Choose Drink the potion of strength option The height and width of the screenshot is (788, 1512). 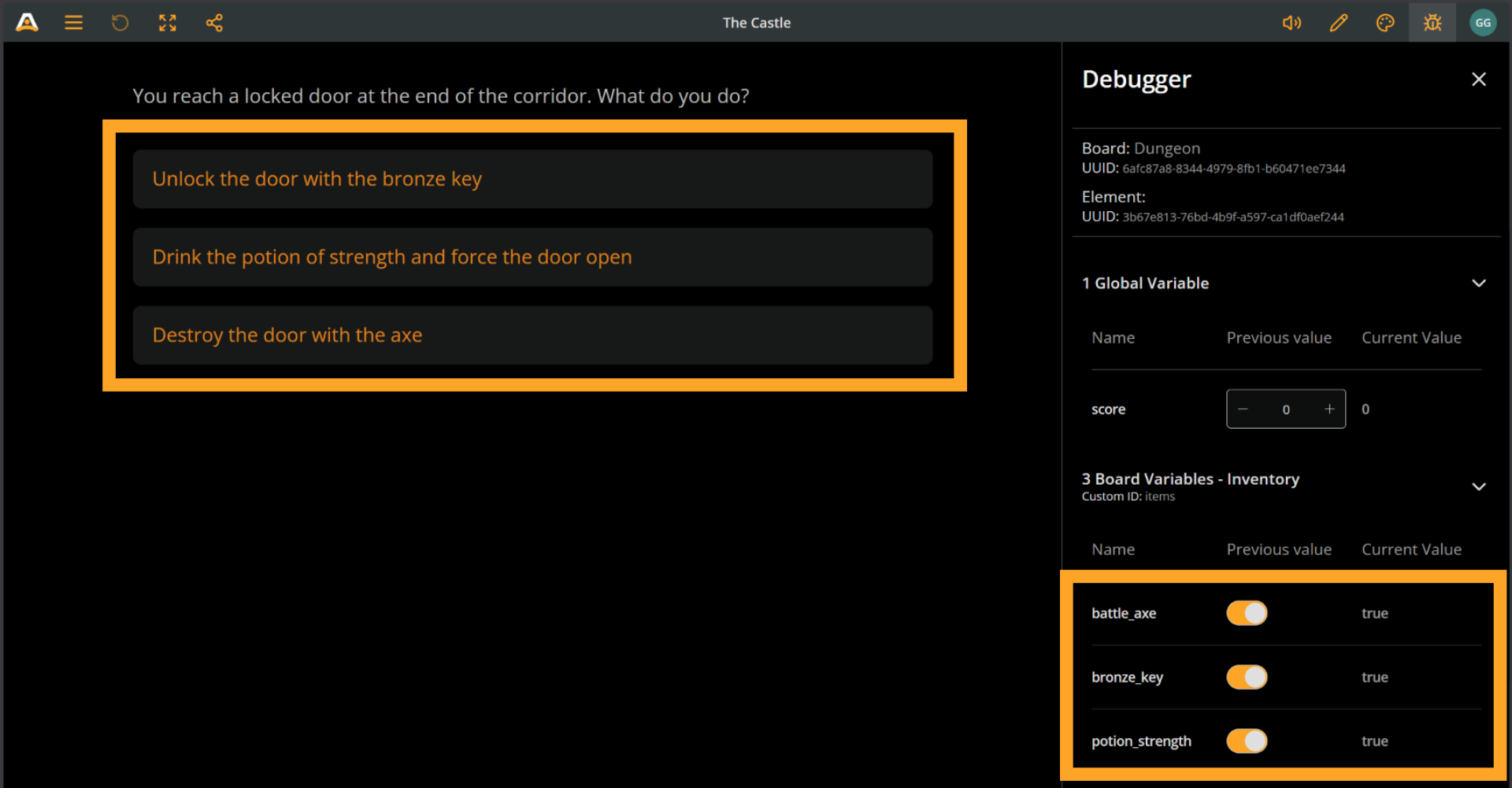[x=532, y=257]
